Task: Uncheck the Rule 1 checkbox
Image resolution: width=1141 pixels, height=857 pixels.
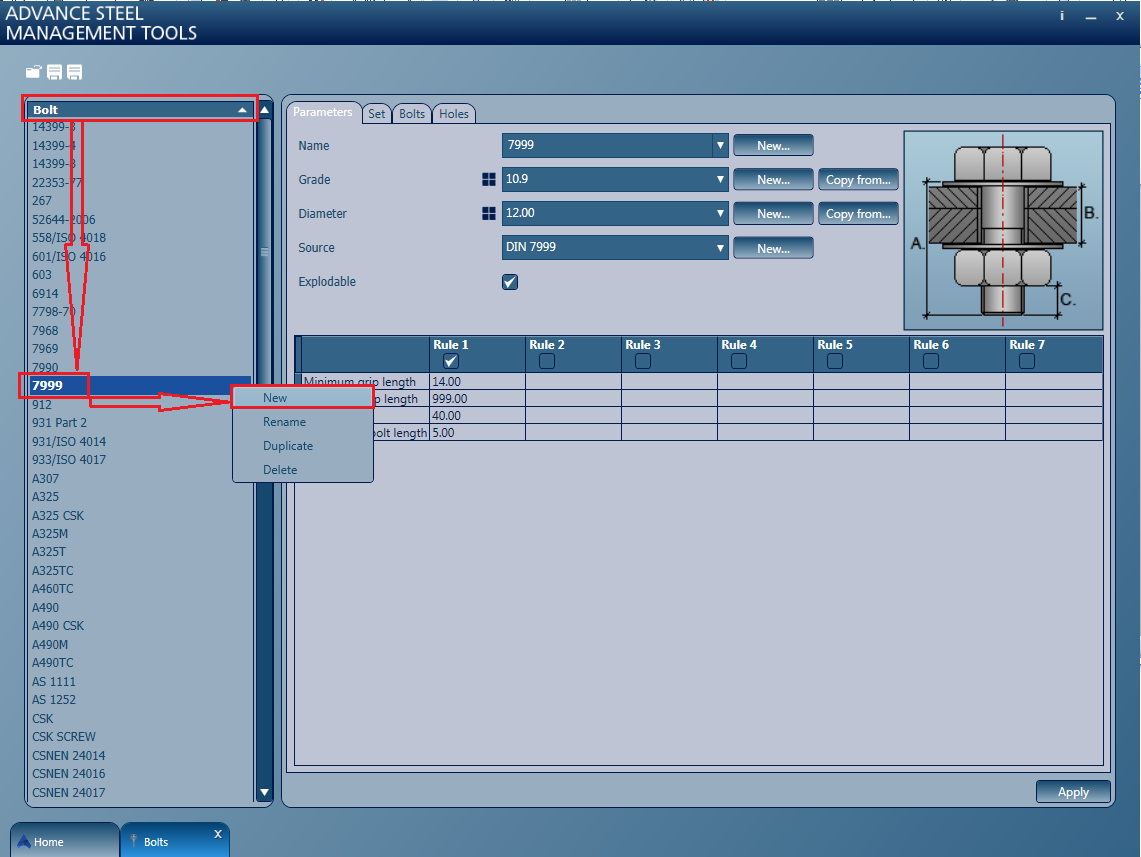Action: pyautogui.click(x=450, y=361)
